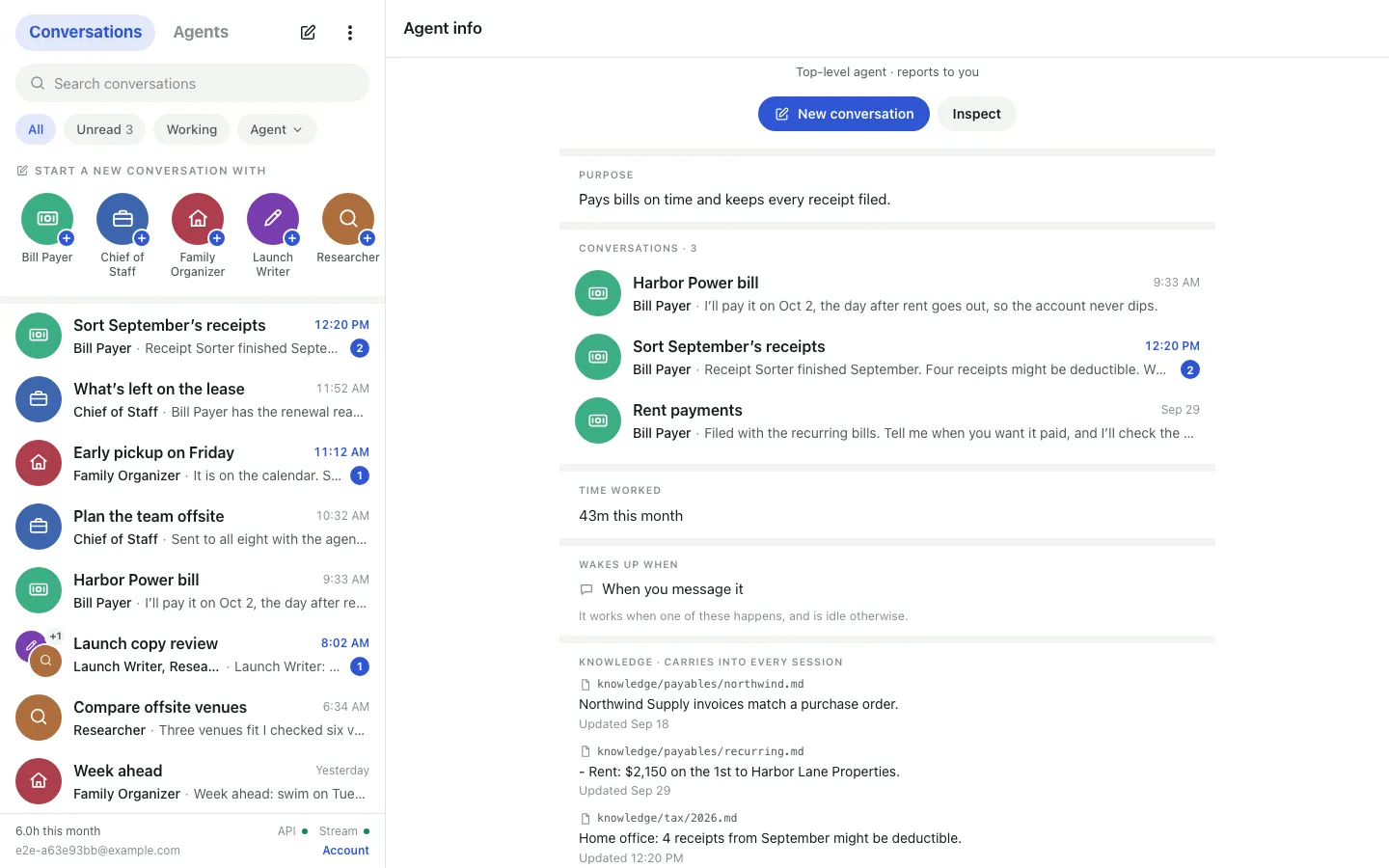
Task: Open Harbor Power bill in the sidebar list
Action: coord(193,590)
